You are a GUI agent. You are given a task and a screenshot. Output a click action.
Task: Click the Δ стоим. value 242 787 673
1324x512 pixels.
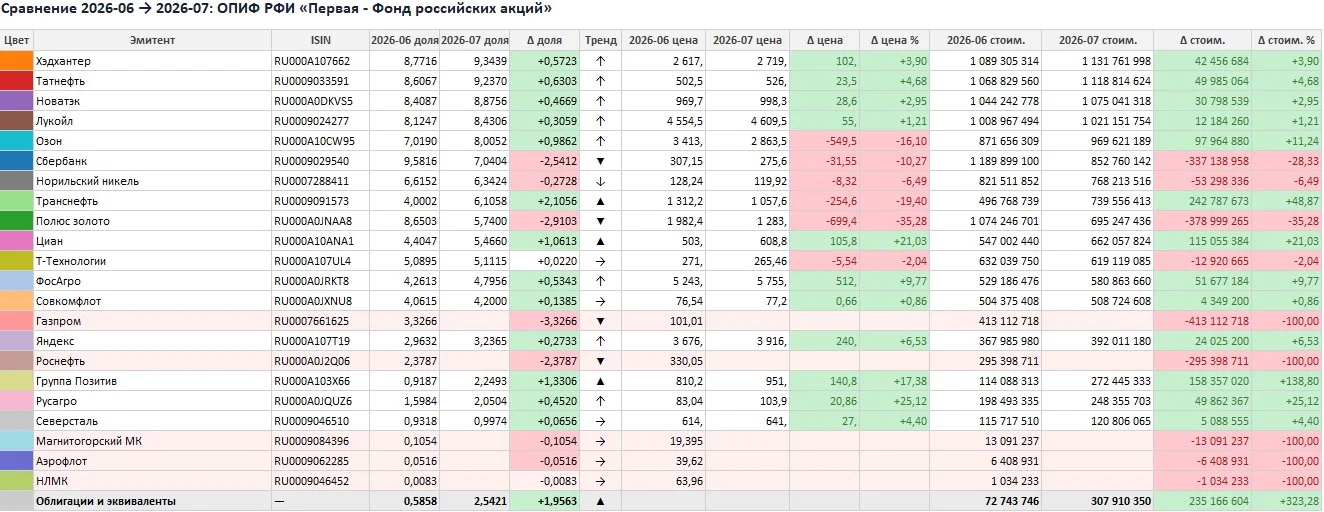point(1213,201)
